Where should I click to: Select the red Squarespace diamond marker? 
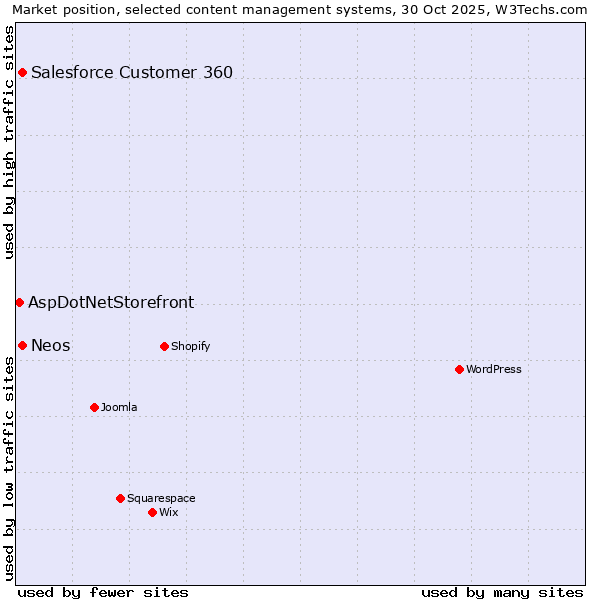[x=120, y=498]
